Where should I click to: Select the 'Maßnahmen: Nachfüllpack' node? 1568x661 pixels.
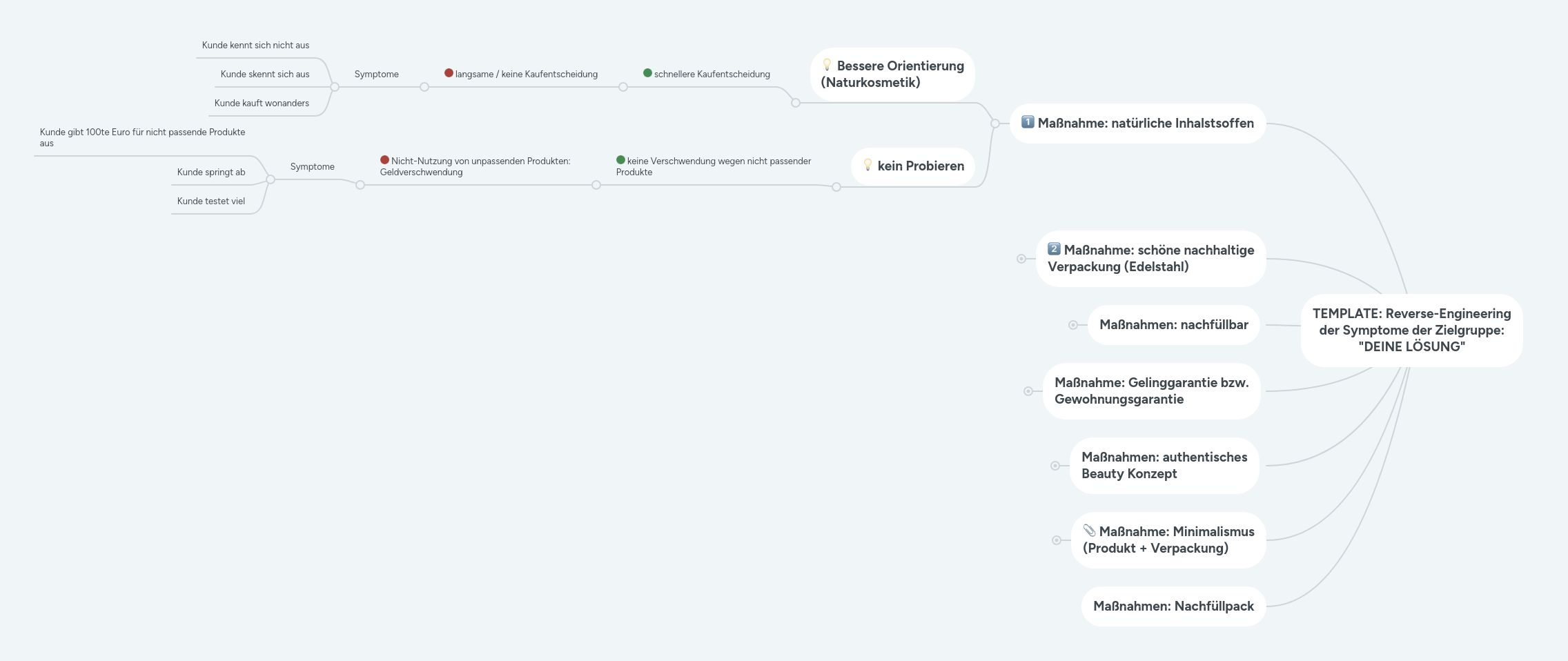(x=1173, y=606)
